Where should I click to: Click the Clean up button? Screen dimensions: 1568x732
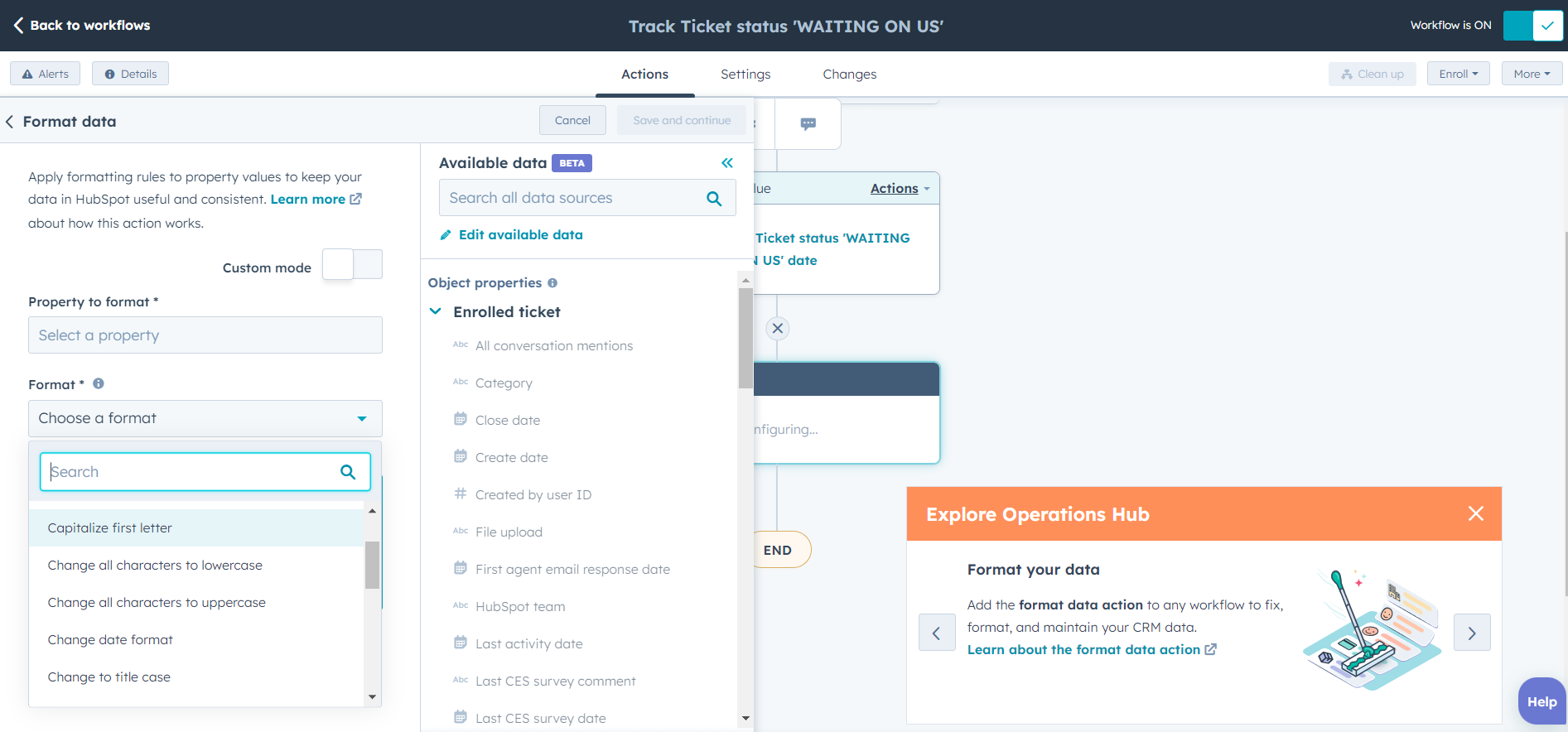tap(1373, 74)
